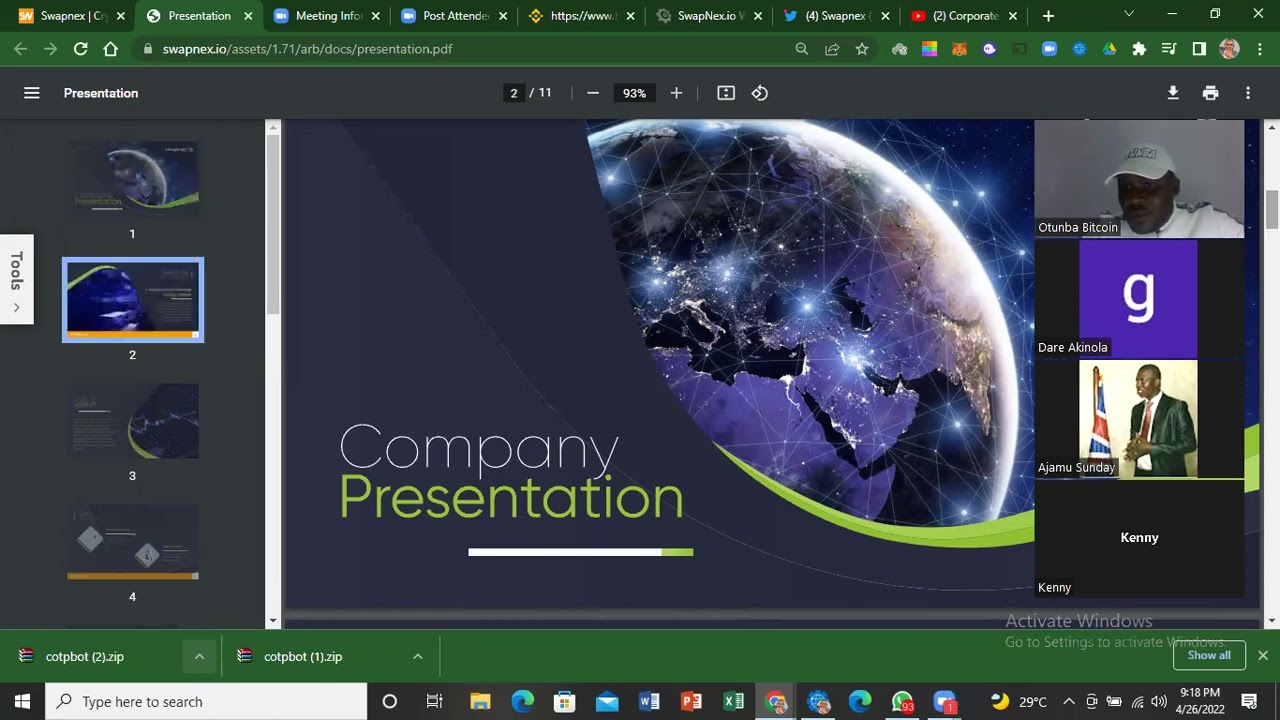Bookmark this page with star icon
Viewport: 1280px width, 720px height.
862,49
